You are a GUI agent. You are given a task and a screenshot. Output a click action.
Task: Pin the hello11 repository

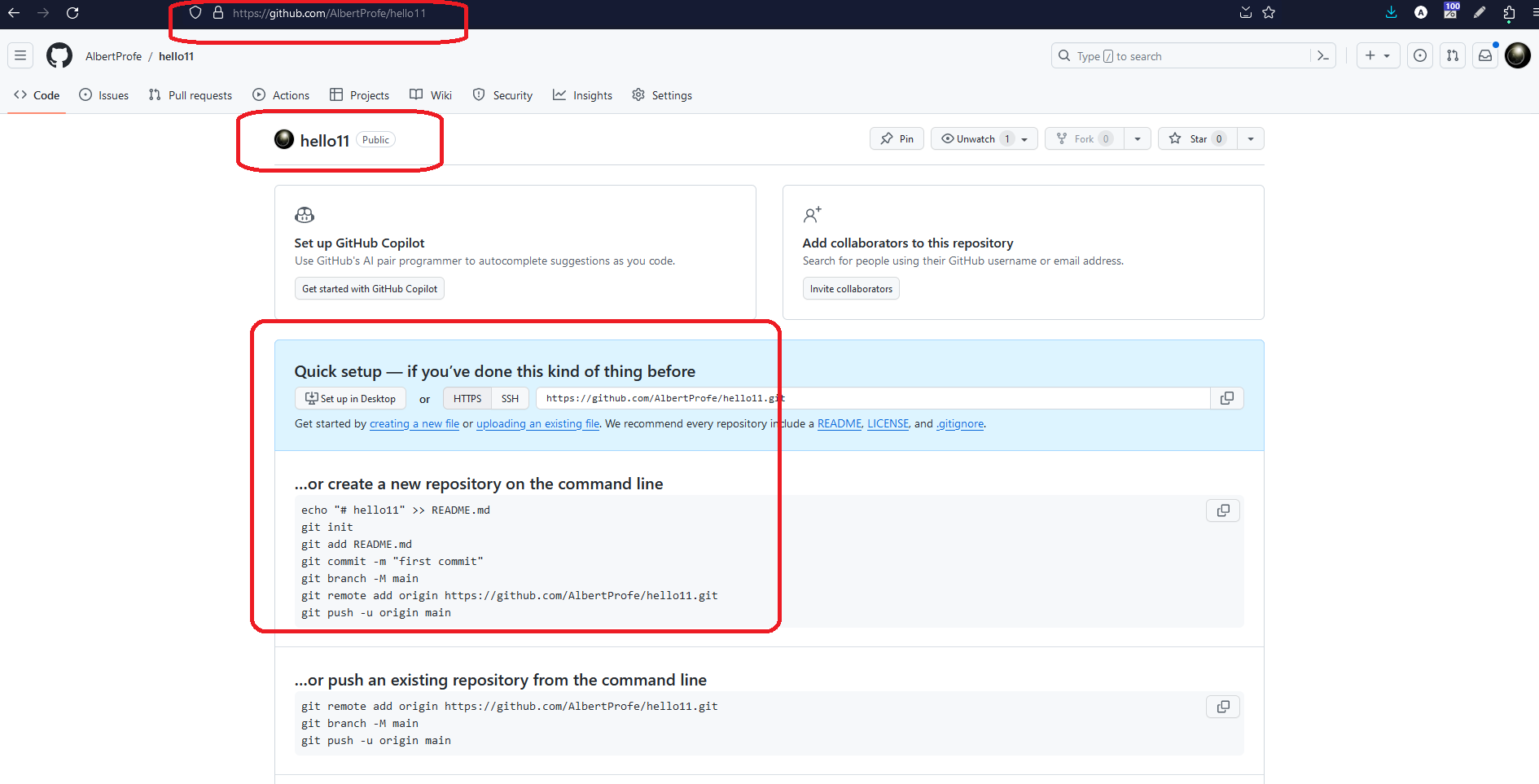[897, 138]
